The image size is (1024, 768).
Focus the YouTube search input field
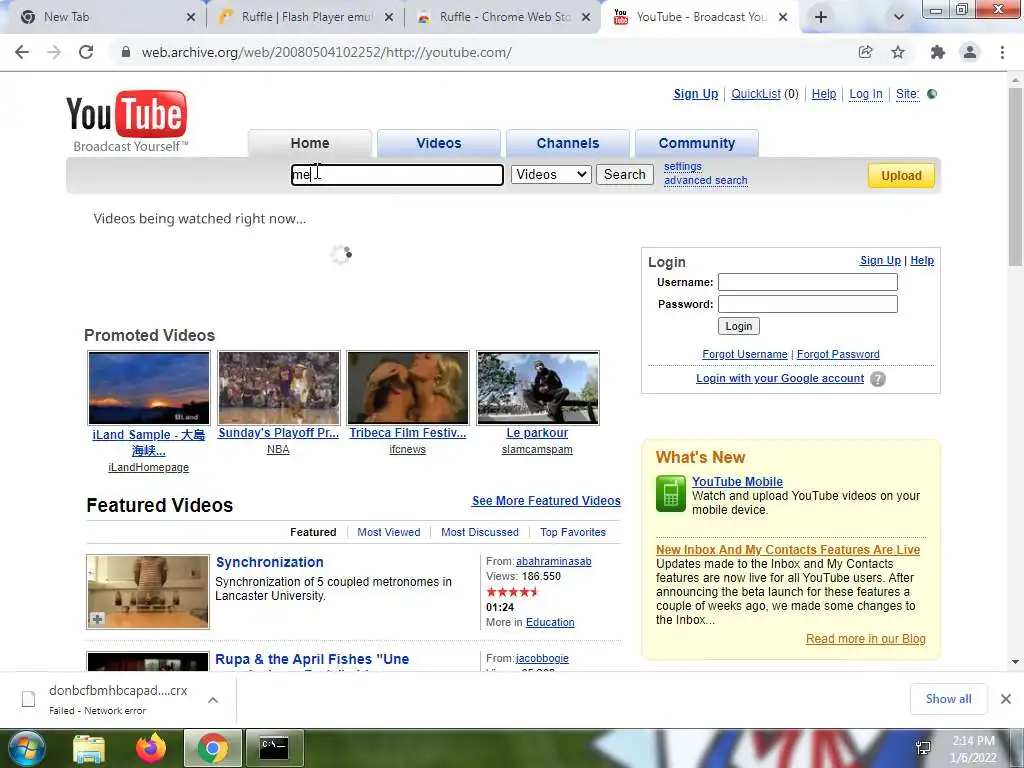(x=397, y=174)
